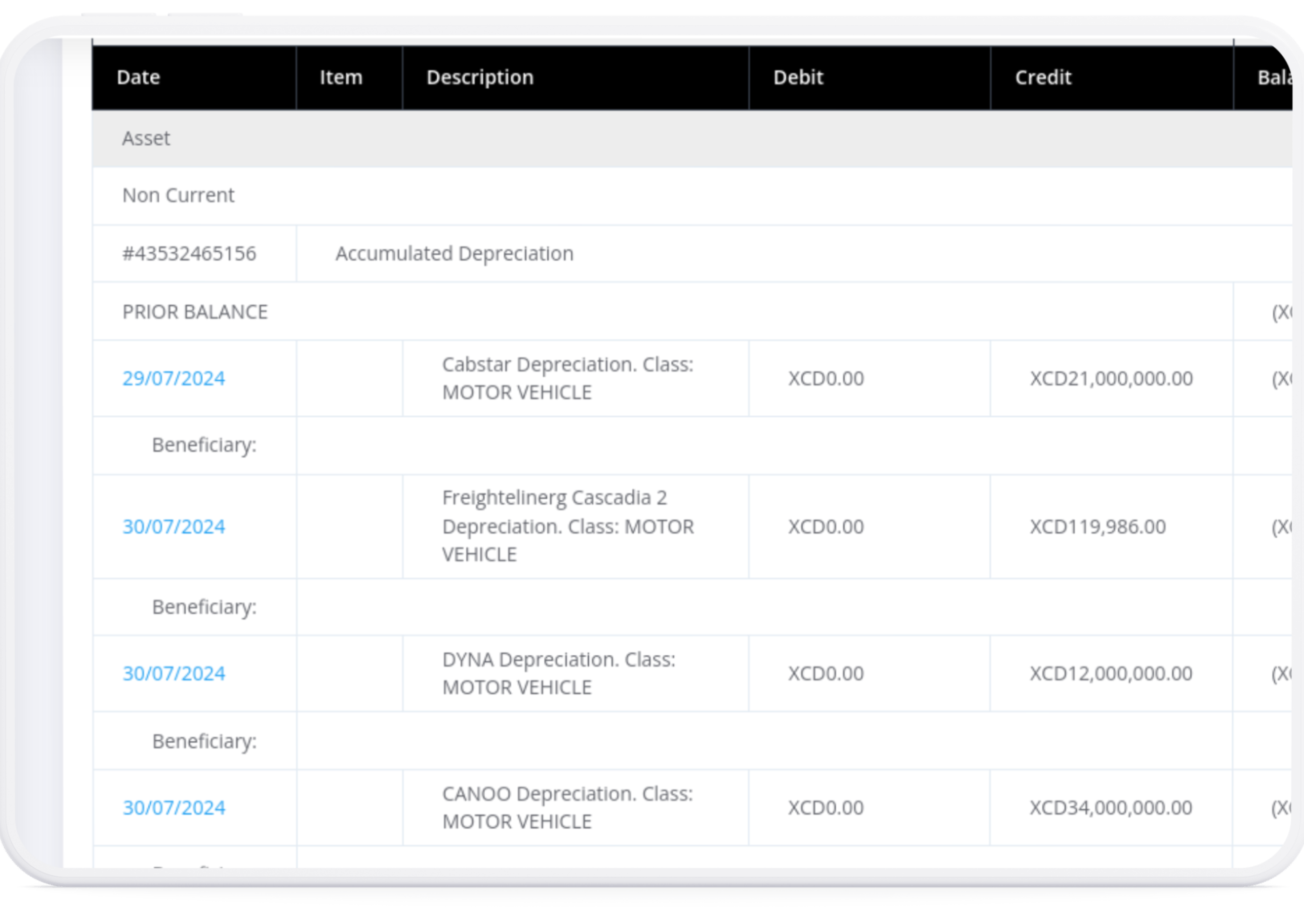Click the Date column header
1304x924 pixels.
pyautogui.click(x=138, y=77)
